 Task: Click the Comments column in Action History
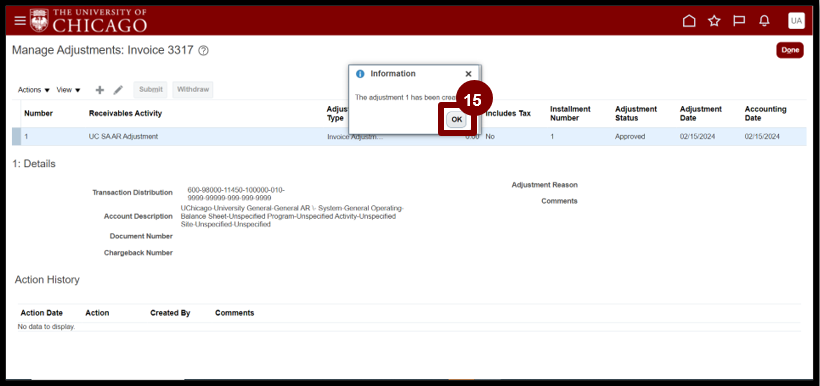(x=234, y=313)
